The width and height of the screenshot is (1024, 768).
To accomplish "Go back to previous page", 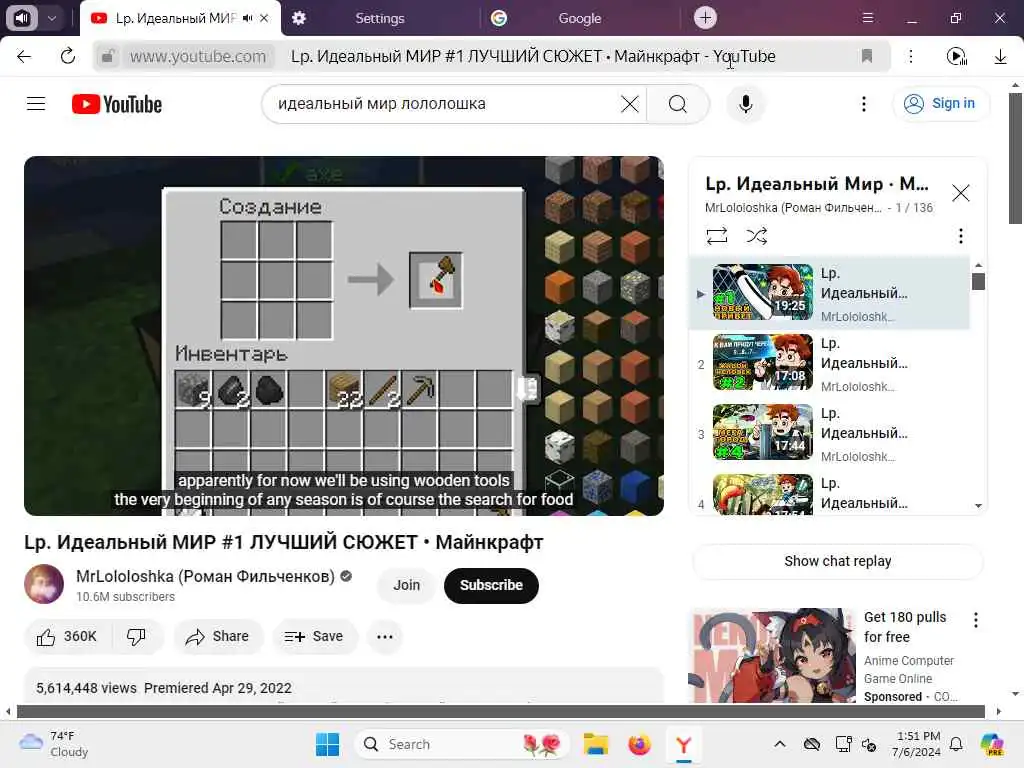I will click(x=24, y=56).
